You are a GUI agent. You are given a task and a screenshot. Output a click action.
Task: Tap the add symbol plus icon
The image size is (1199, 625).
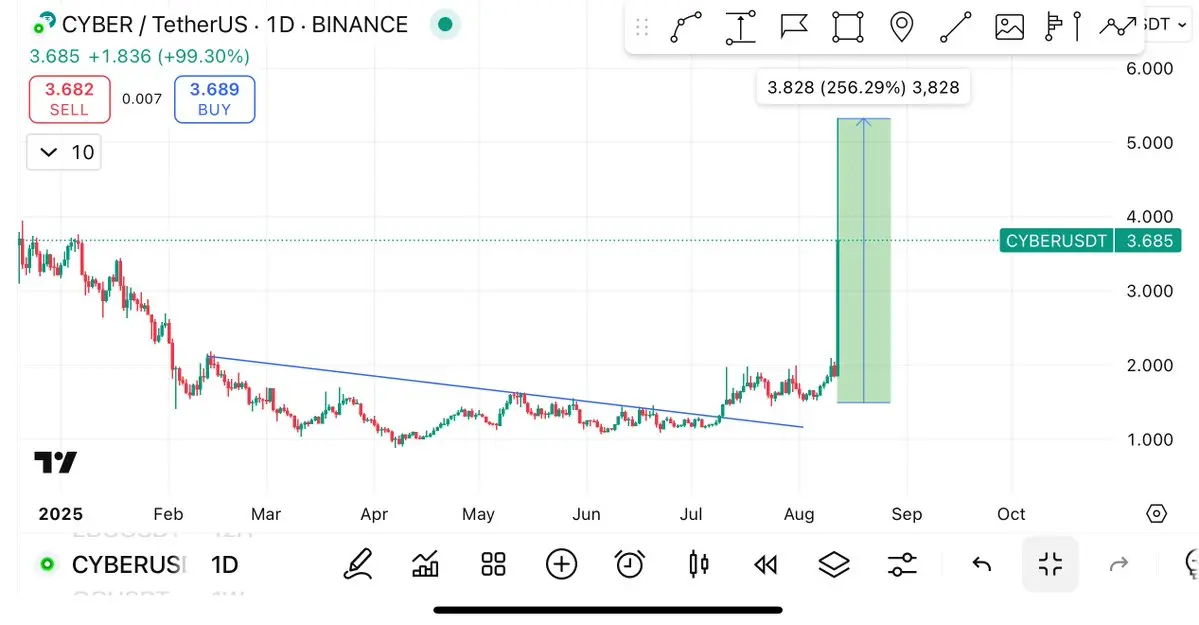561,565
